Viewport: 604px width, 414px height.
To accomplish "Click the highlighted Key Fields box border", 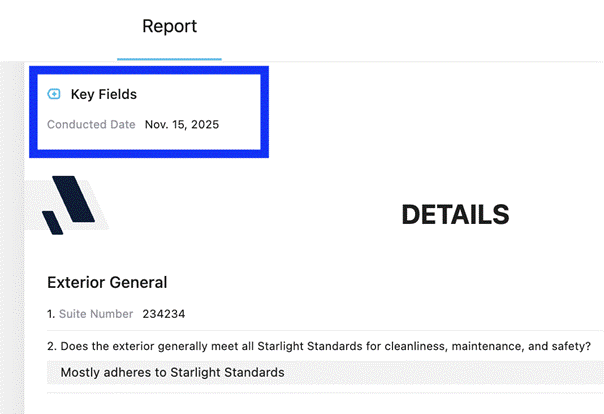I will (x=149, y=70).
